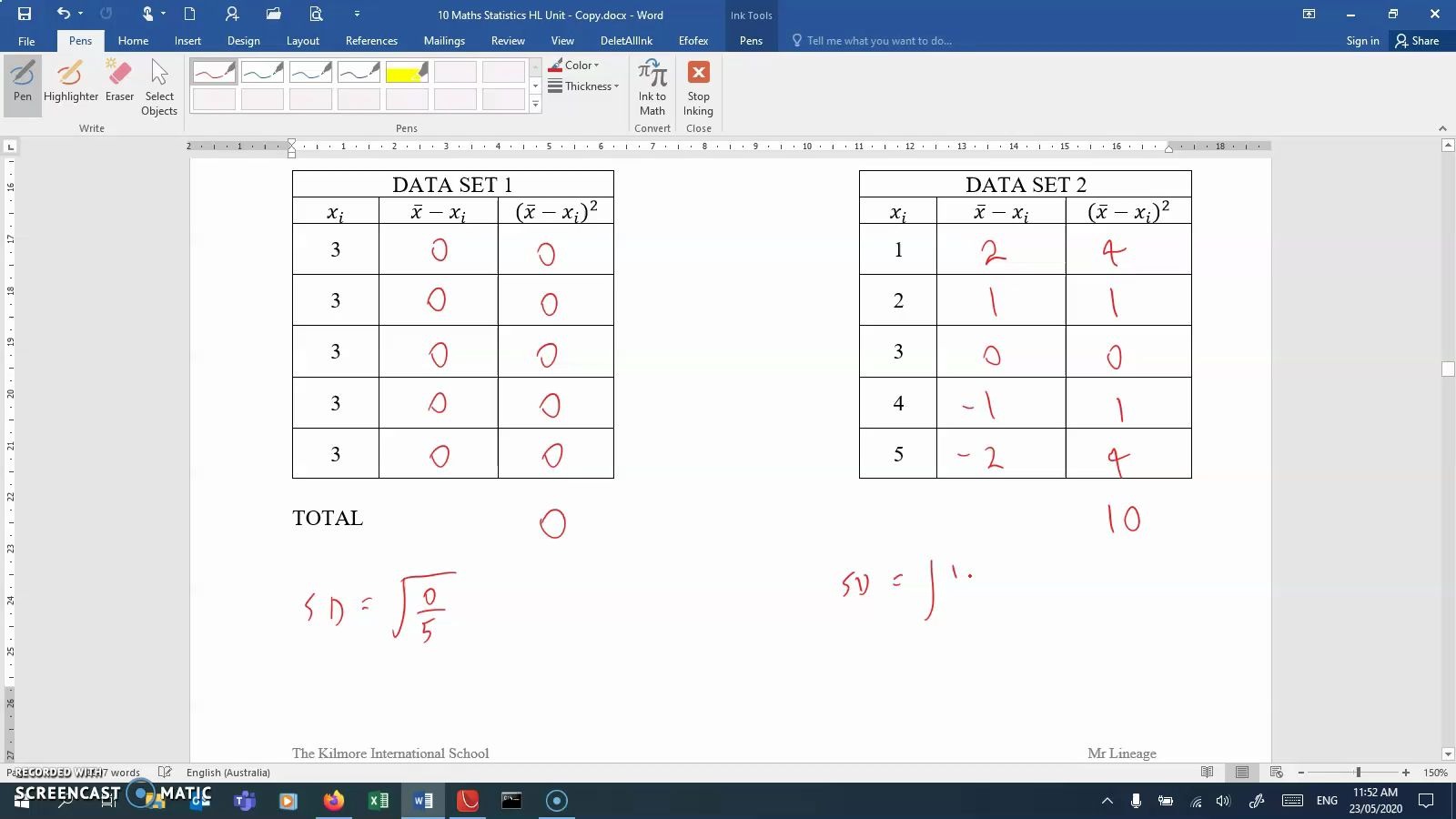Viewport: 1456px width, 819px height.
Task: Pick the yellow highlighter pen from the gallery
Action: coord(407,73)
